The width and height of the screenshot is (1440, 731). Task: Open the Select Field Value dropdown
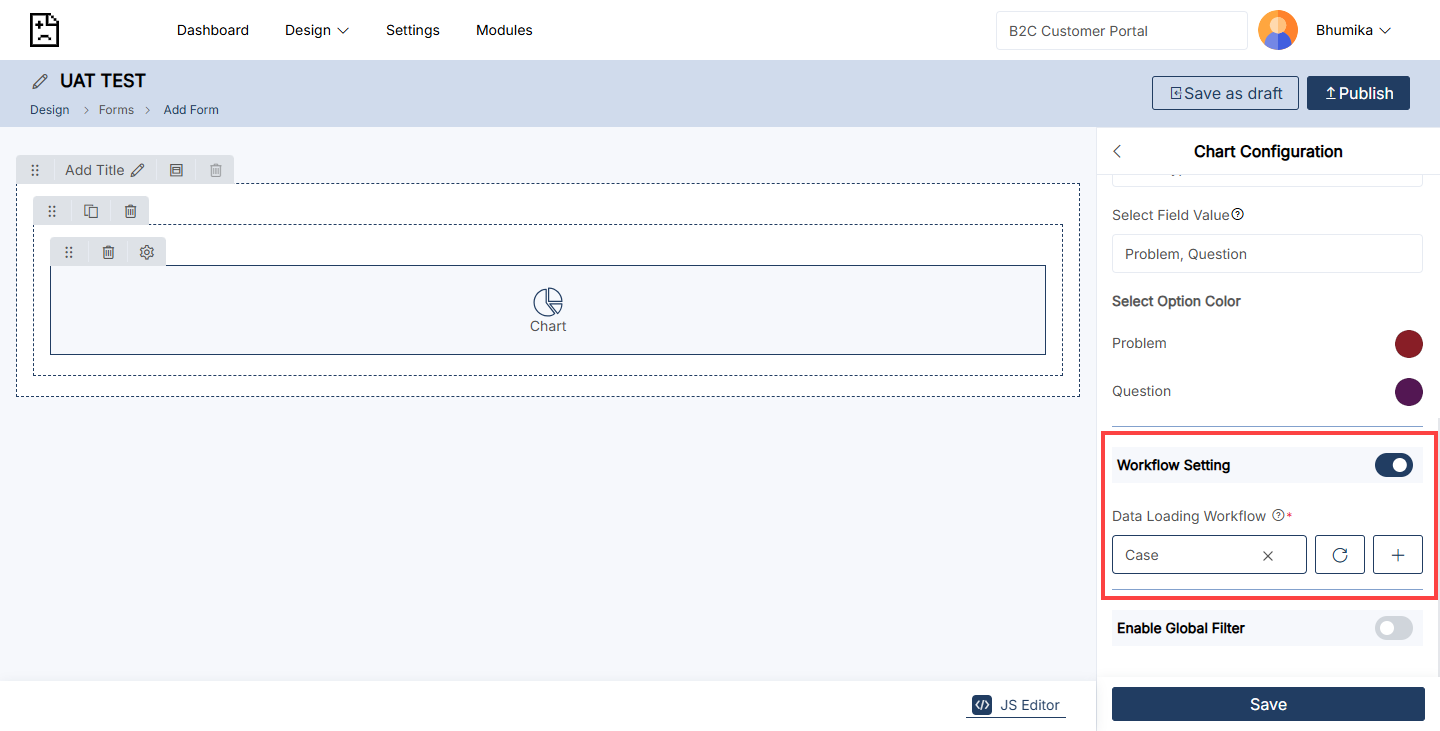pos(1266,254)
